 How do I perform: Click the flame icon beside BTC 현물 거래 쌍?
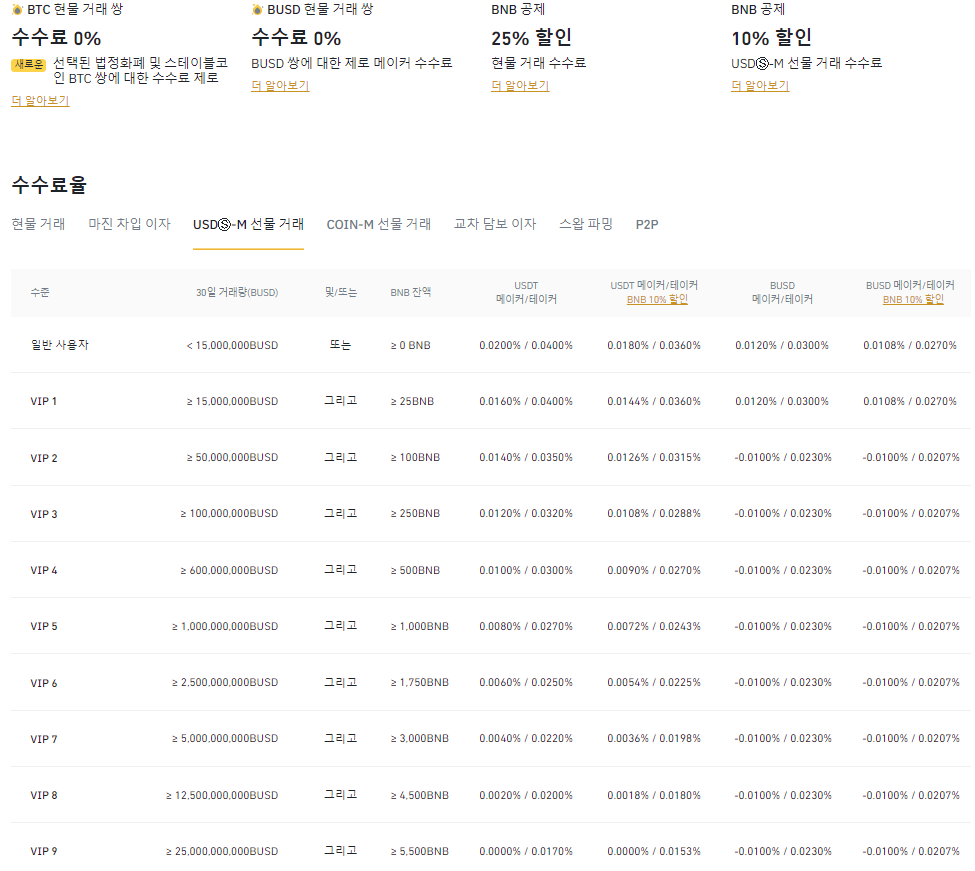pyautogui.click(x=17, y=10)
